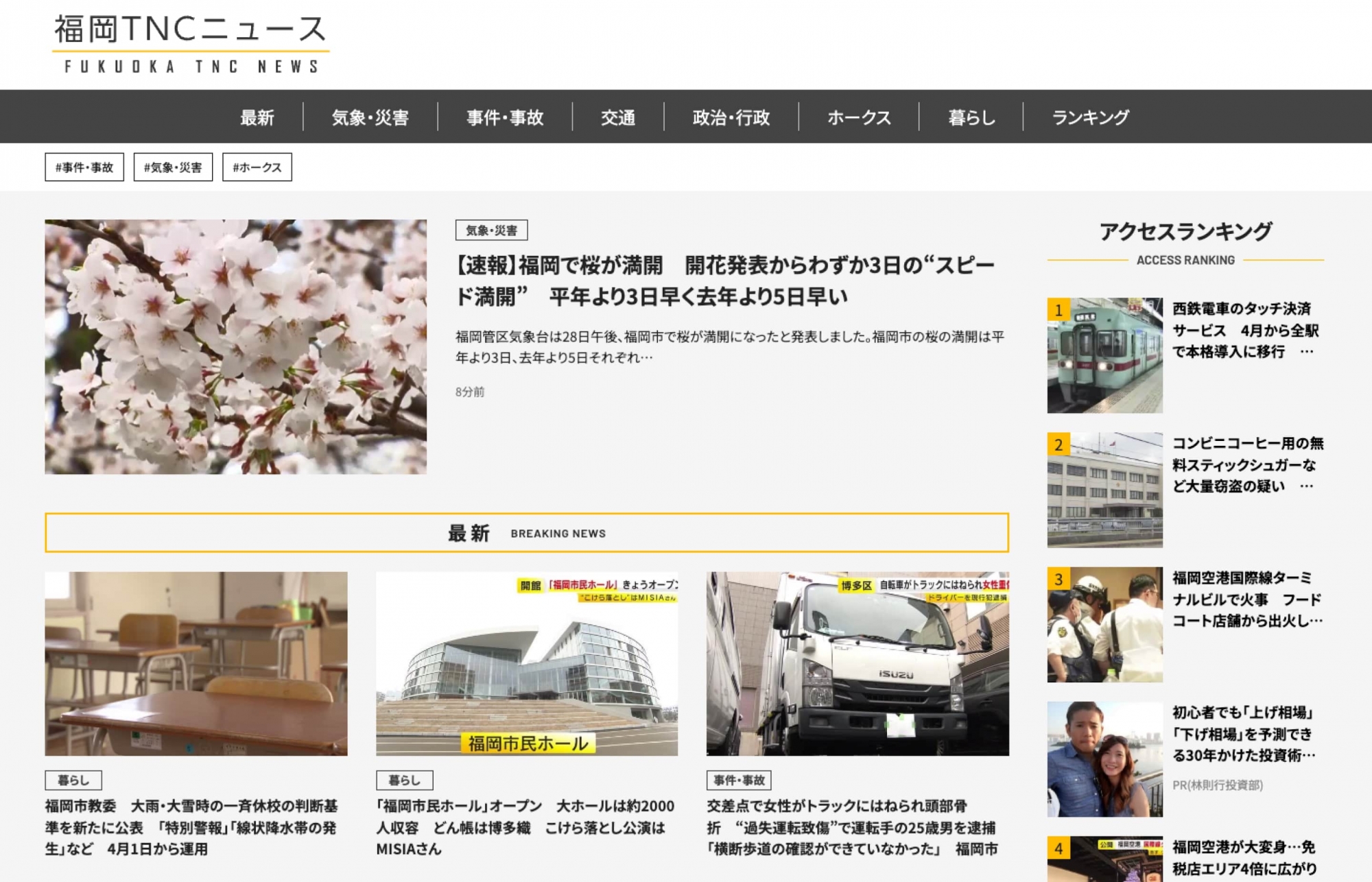Click the 暮らし tag on the 福岡市教委 article
Viewport: 1372px width, 882px height.
[73, 780]
